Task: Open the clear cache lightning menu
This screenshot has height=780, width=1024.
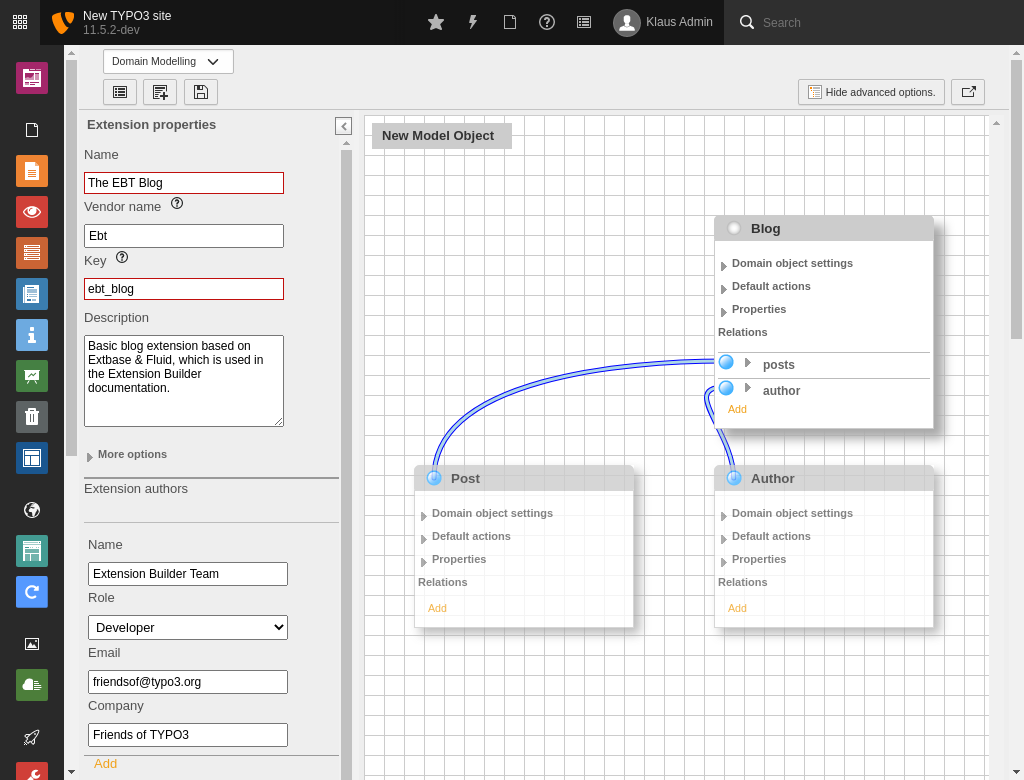Action: coord(472,21)
